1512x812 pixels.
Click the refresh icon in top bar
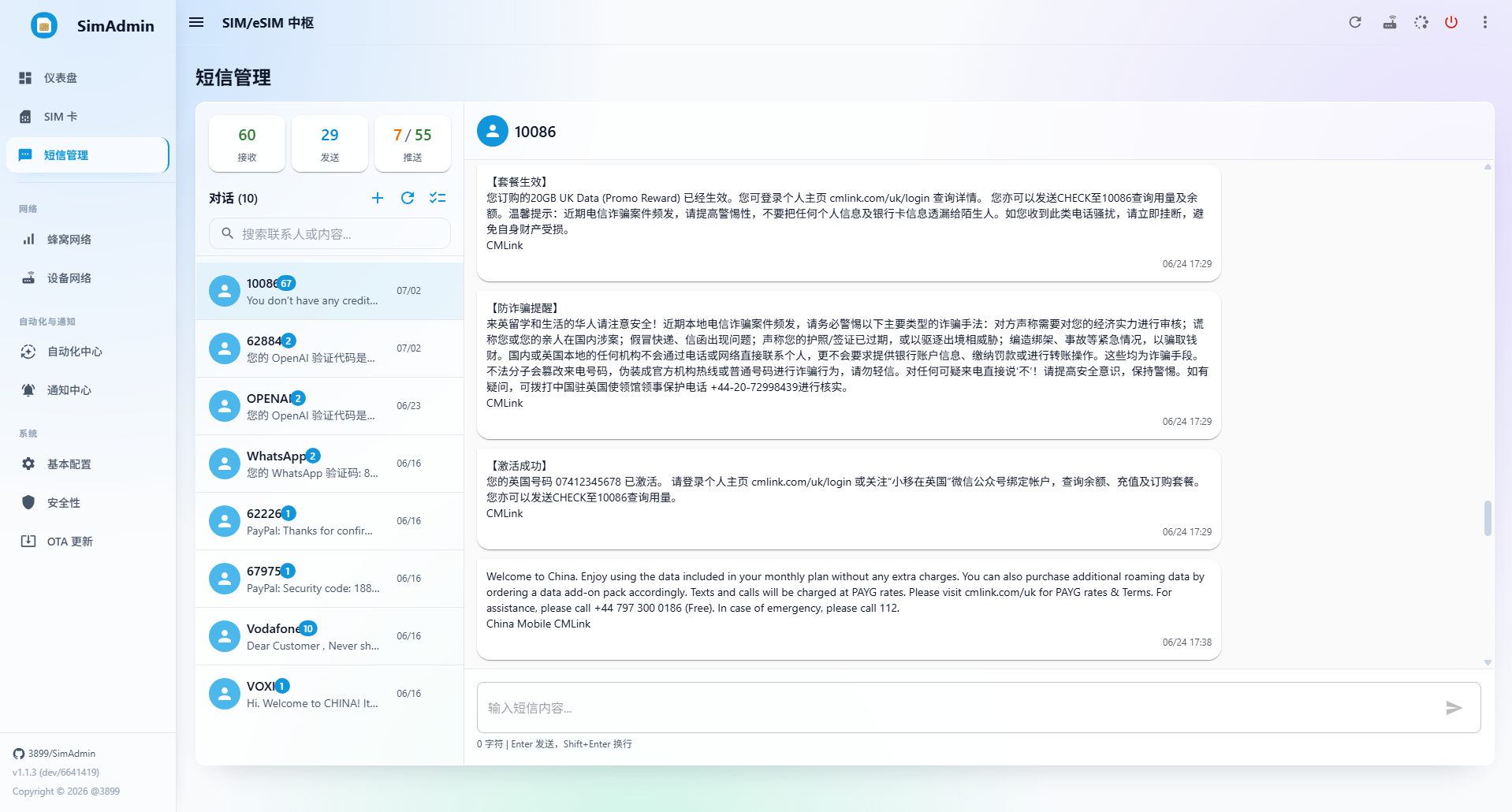pyautogui.click(x=1355, y=23)
